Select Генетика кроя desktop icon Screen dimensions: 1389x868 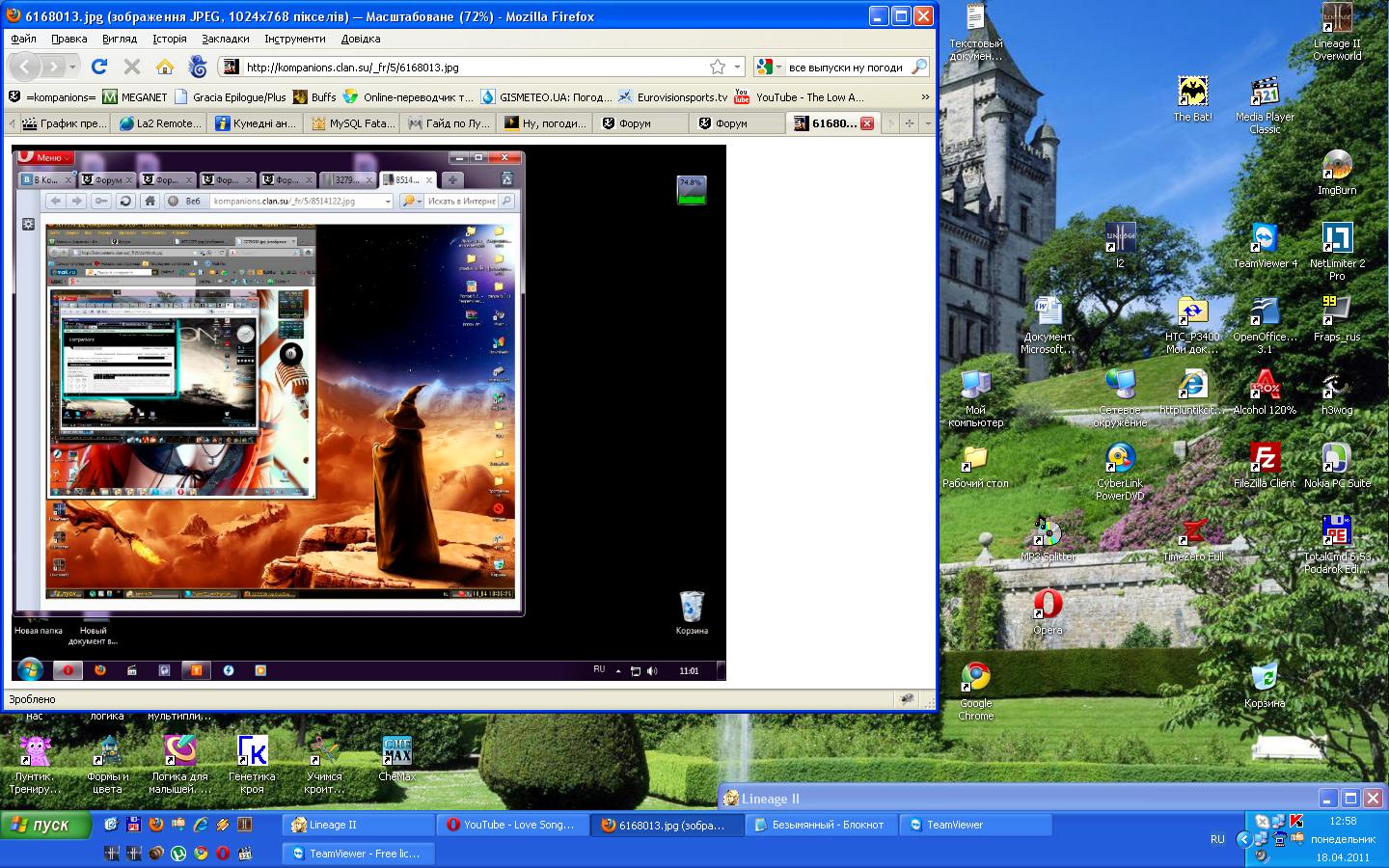(252, 765)
